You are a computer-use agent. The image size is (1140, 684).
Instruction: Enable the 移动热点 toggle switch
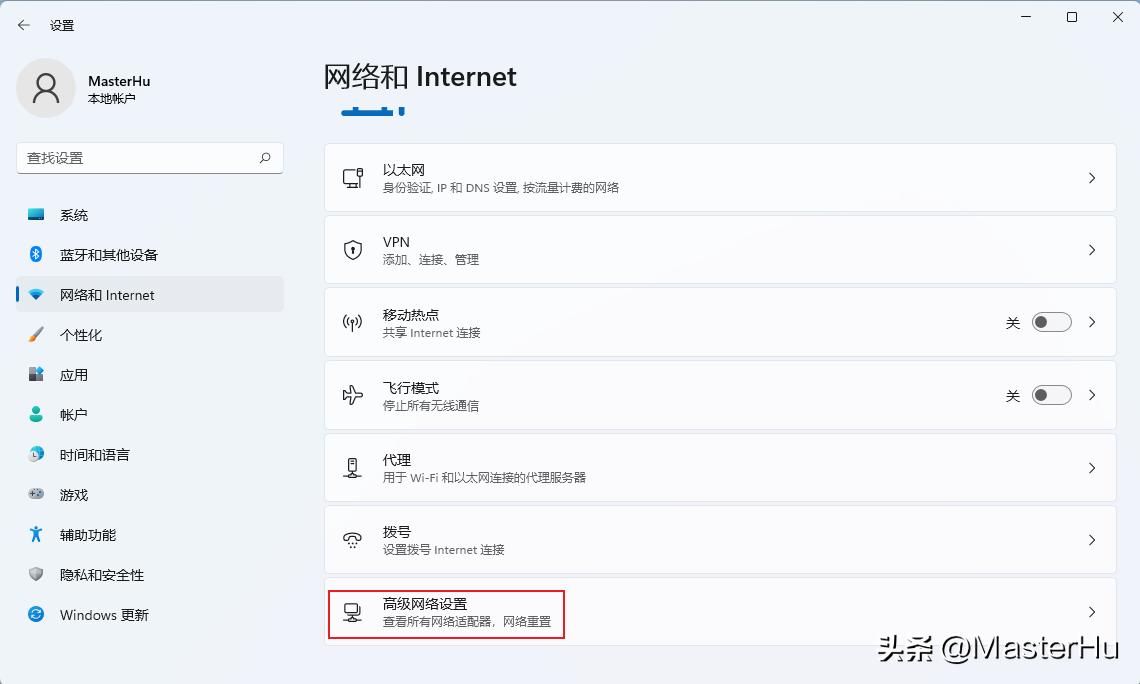click(x=1051, y=322)
